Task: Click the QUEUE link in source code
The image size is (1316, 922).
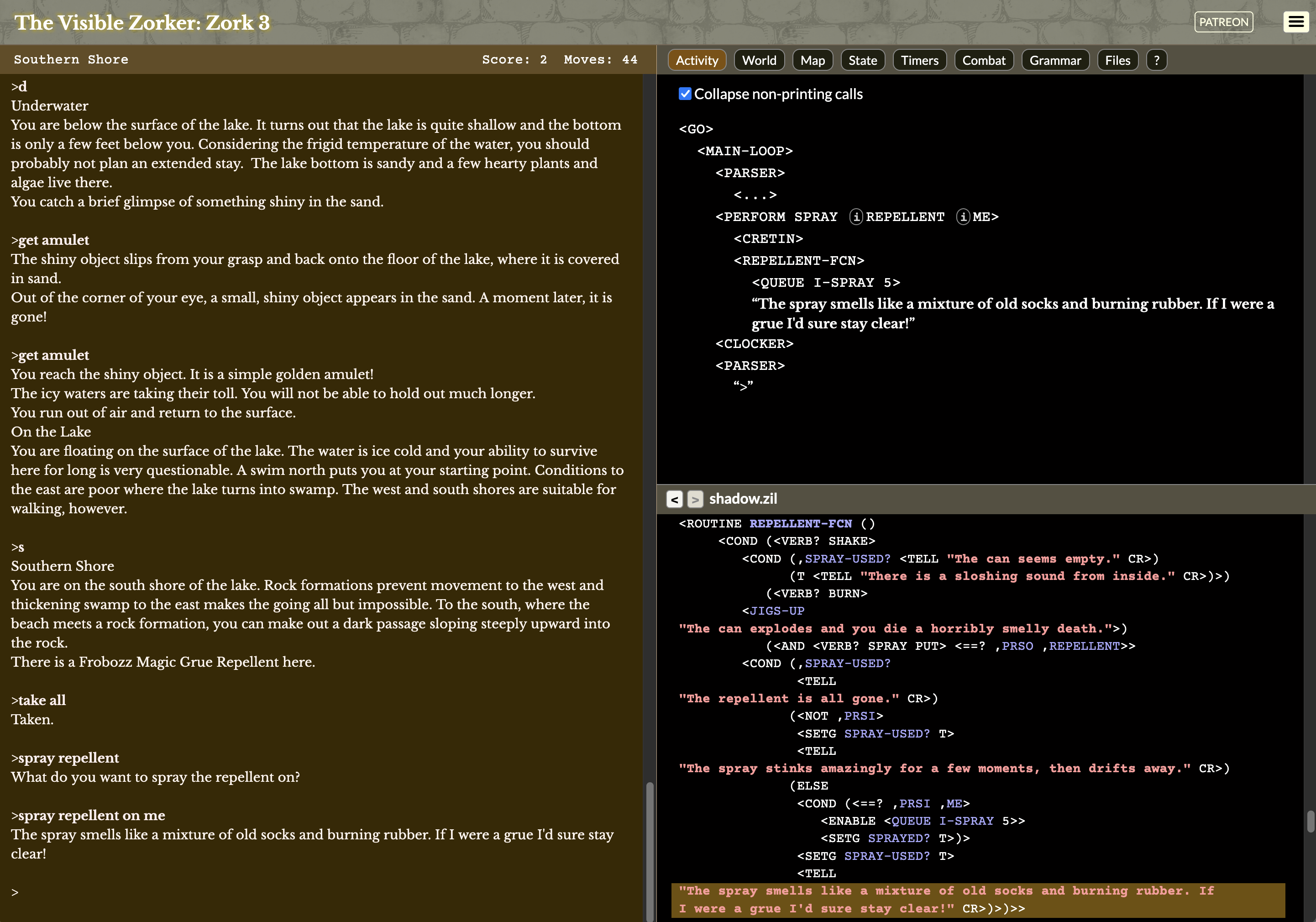Action: [x=911, y=821]
